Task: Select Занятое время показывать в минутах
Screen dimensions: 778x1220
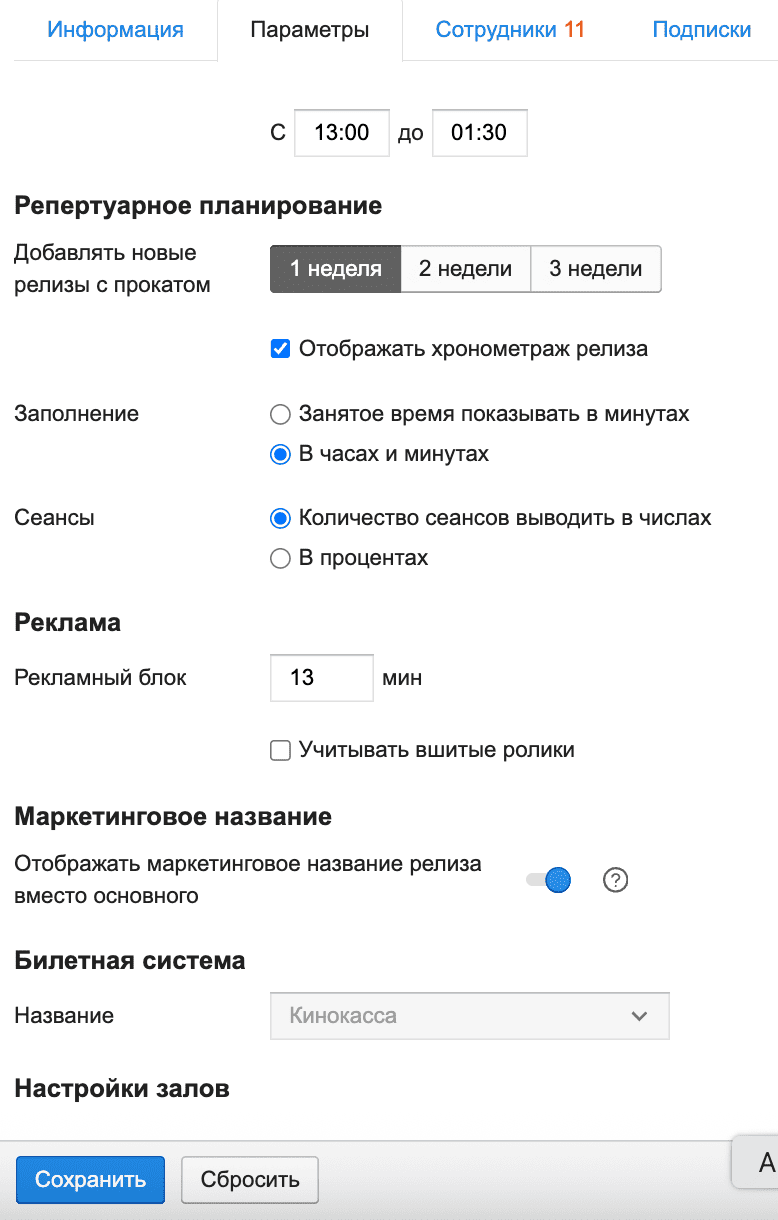Action: tap(281, 414)
